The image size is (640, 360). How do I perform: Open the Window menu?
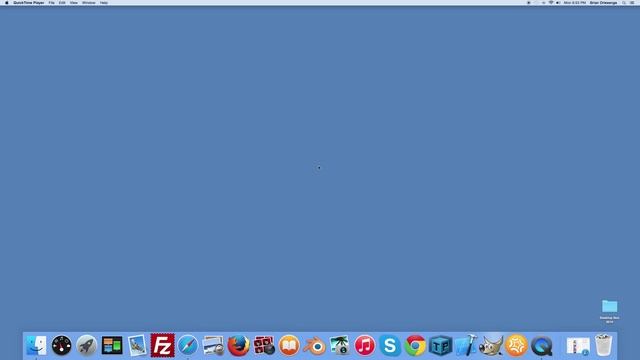(x=89, y=2)
